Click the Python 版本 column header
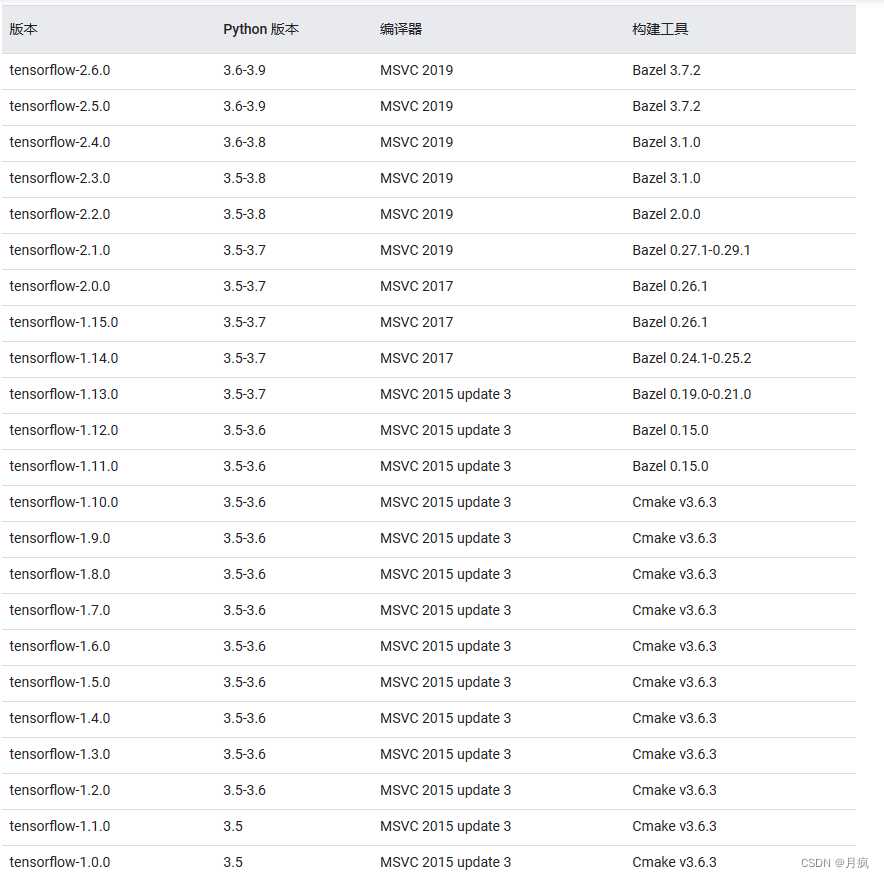The width and height of the screenshot is (884, 878). coord(261,29)
